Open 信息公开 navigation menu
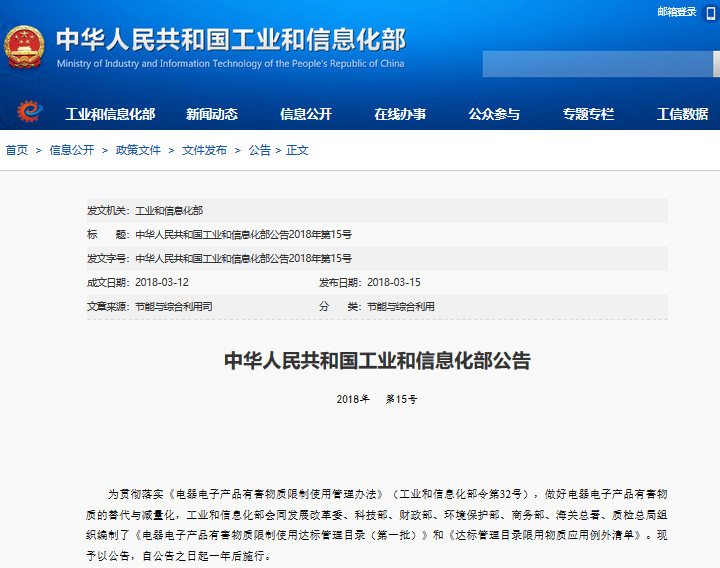Viewport: 720px width, 568px height. [306, 114]
